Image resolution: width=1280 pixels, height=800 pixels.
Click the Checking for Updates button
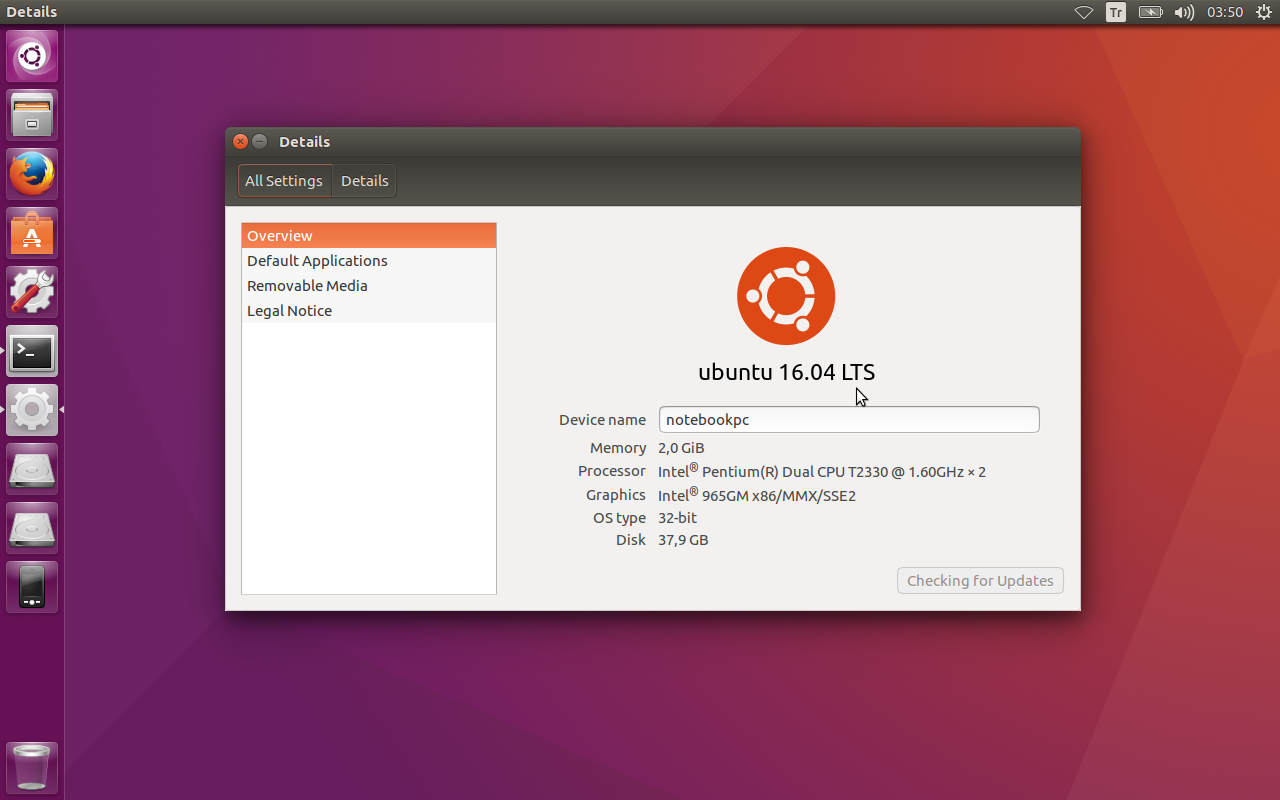coord(980,581)
